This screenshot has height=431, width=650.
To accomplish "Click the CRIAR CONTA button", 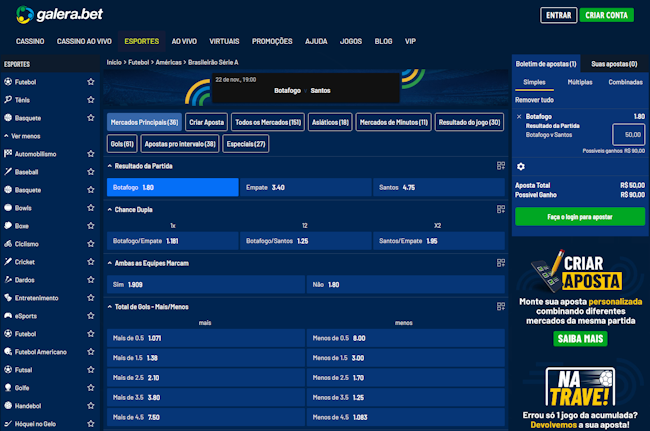I will click(606, 15).
